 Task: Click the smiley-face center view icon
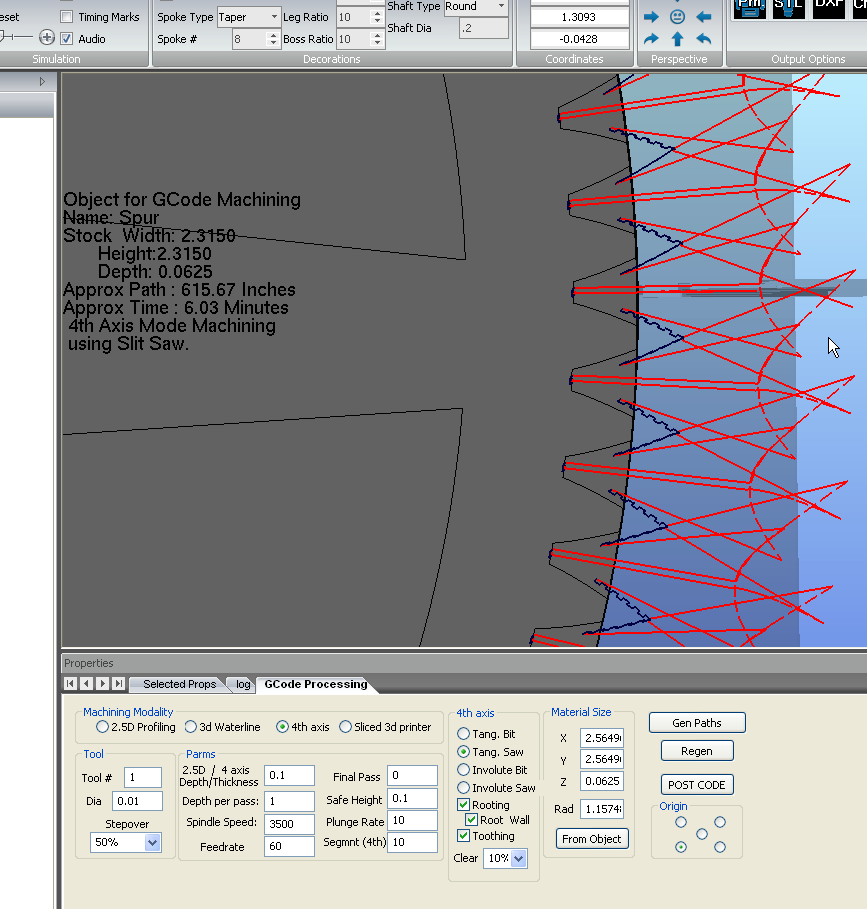click(x=677, y=17)
